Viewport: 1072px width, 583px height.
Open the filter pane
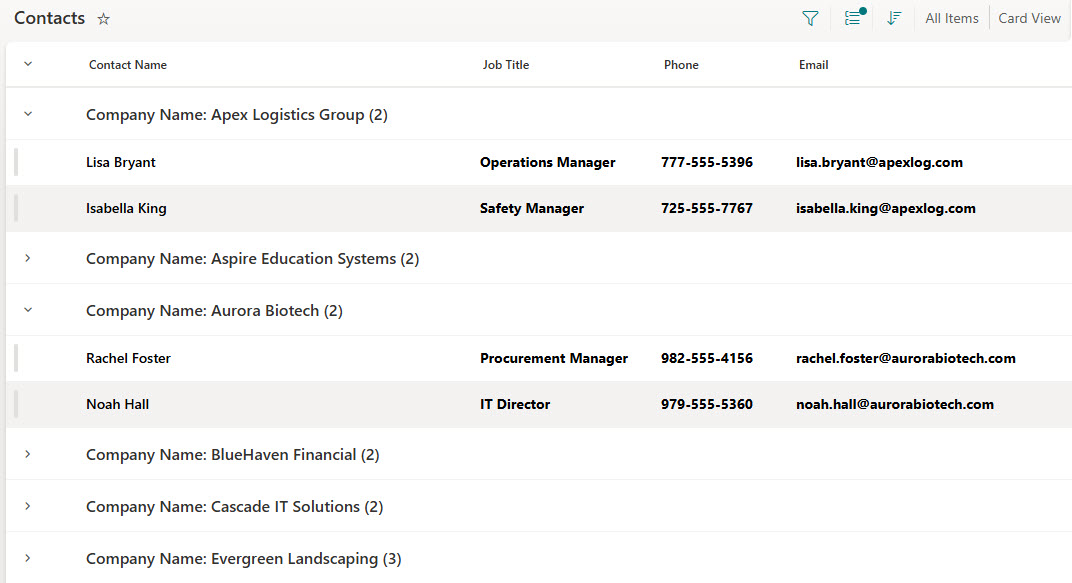[810, 18]
